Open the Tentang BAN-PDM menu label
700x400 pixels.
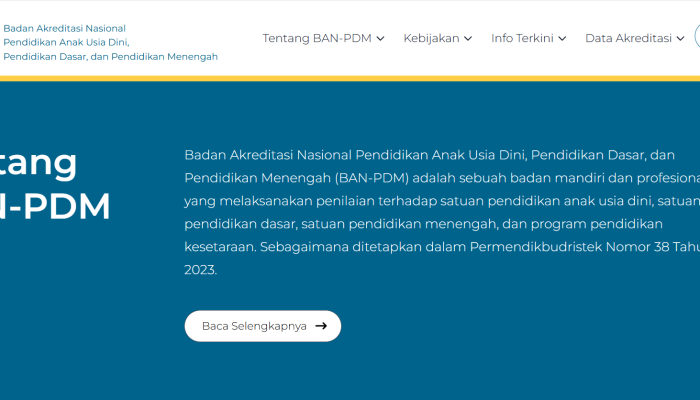pos(316,38)
